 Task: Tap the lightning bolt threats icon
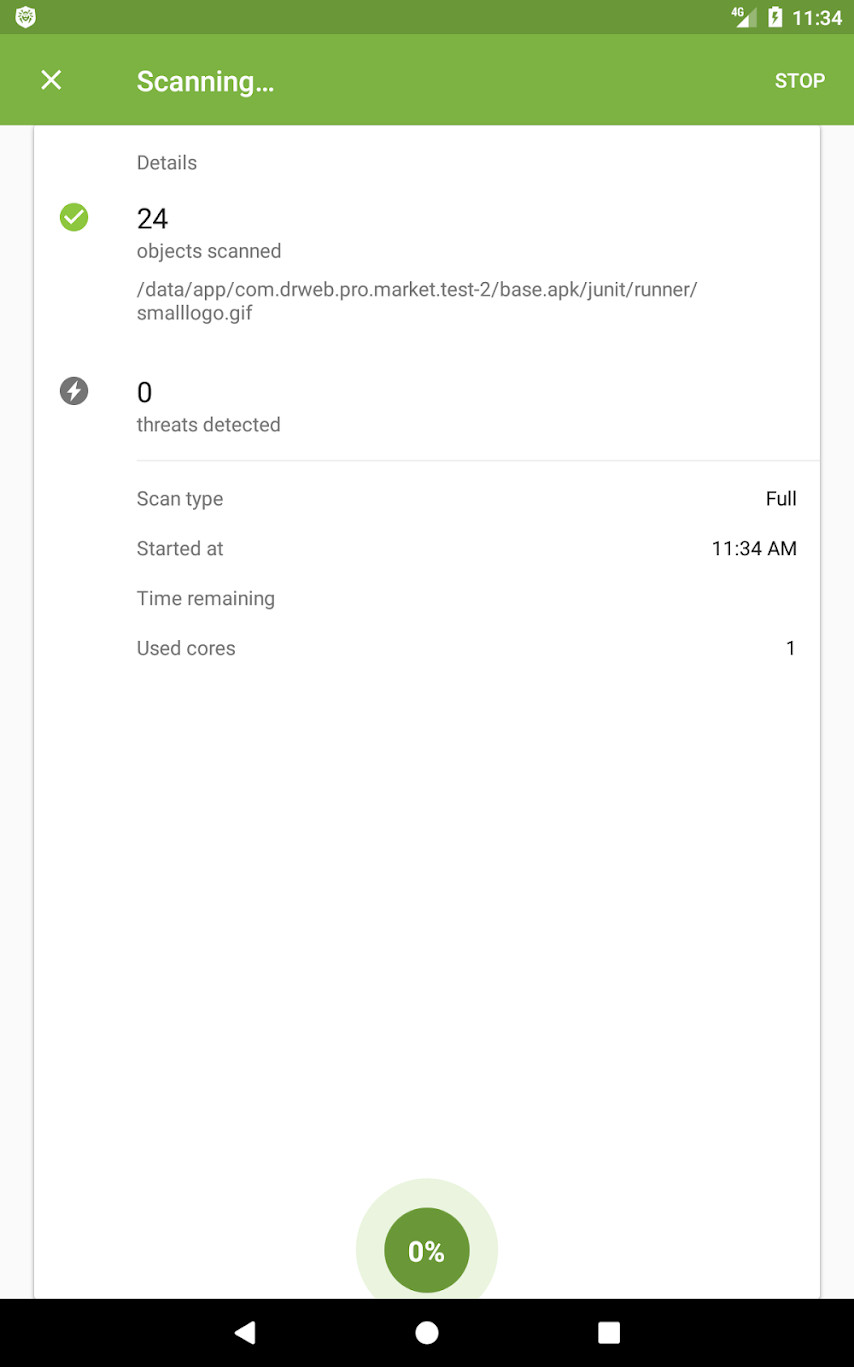coord(74,391)
